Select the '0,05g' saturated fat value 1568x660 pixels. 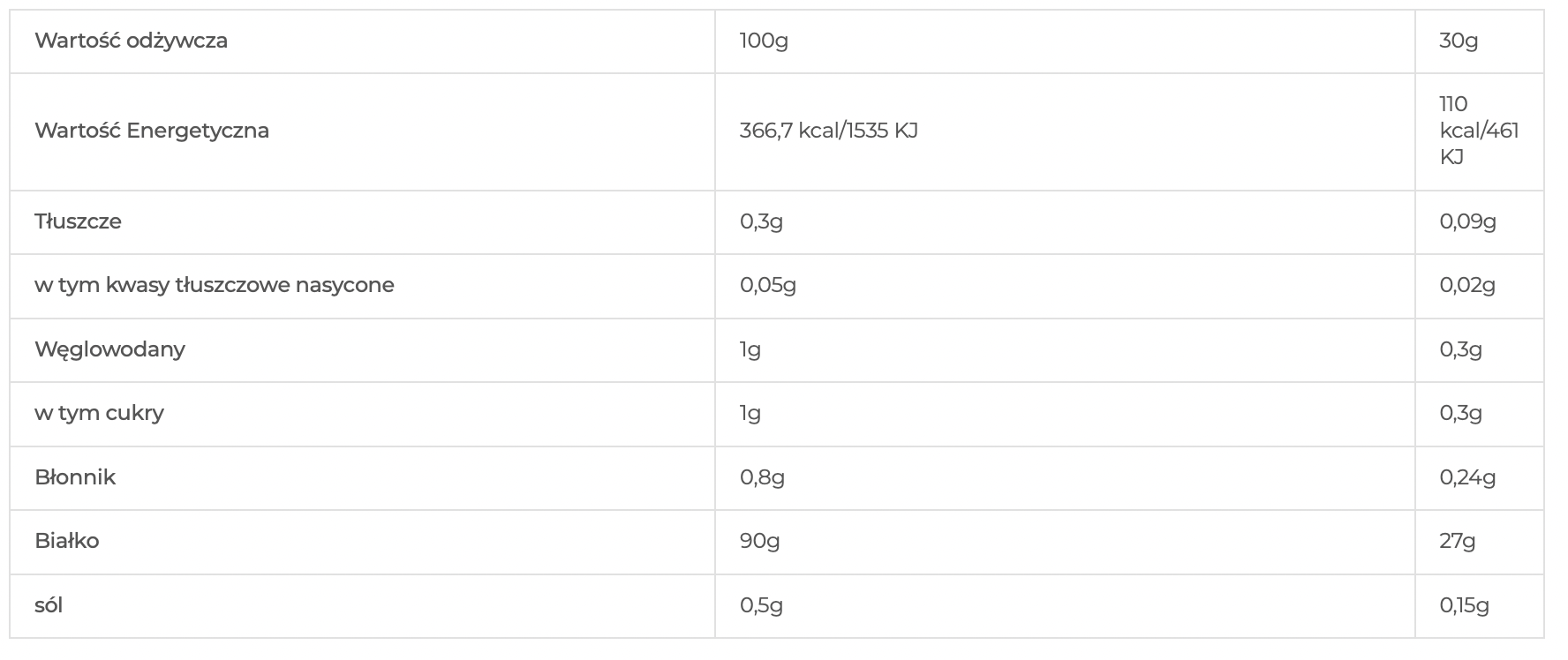tap(767, 285)
